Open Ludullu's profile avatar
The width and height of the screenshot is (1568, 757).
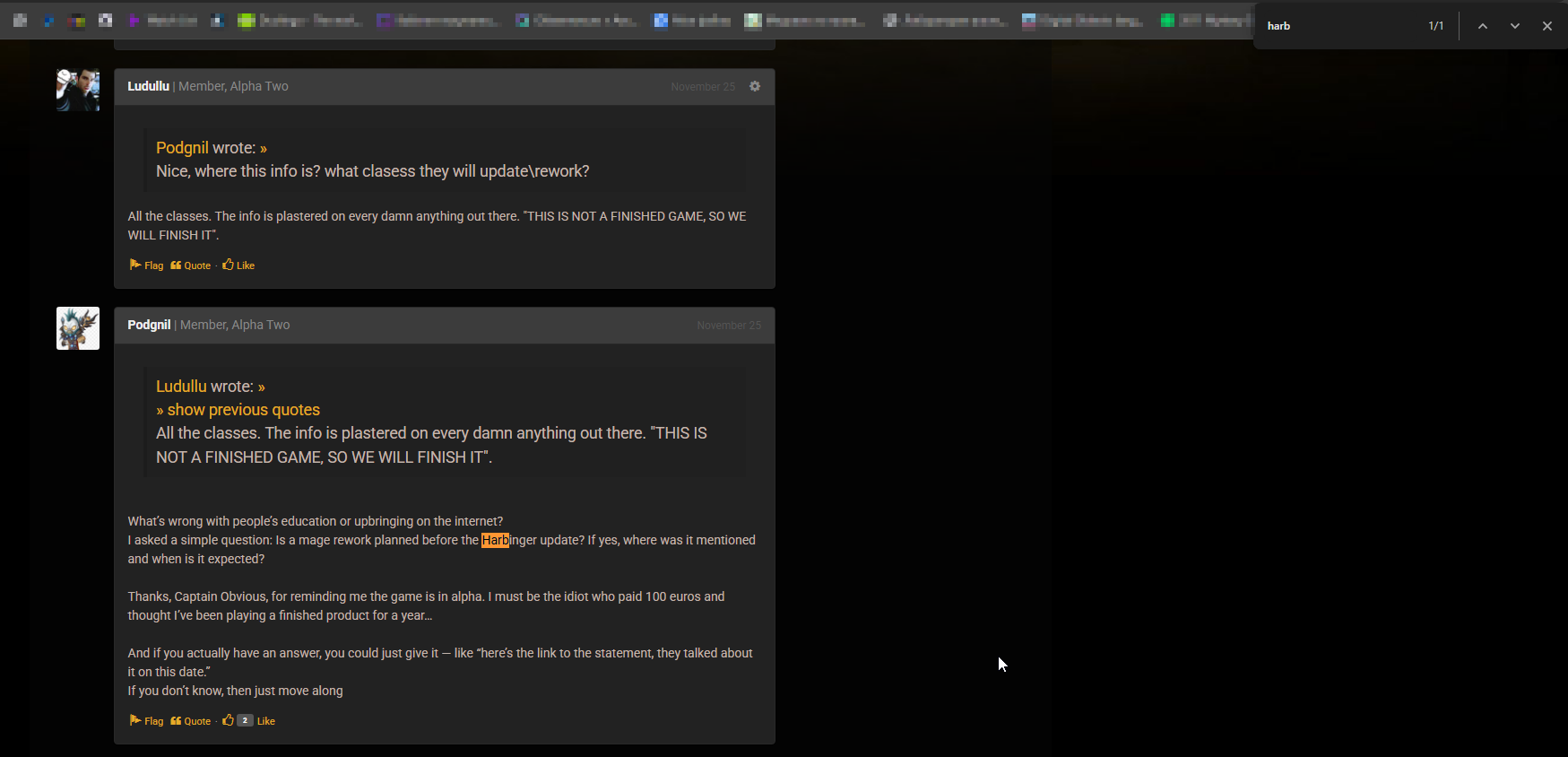(78, 90)
